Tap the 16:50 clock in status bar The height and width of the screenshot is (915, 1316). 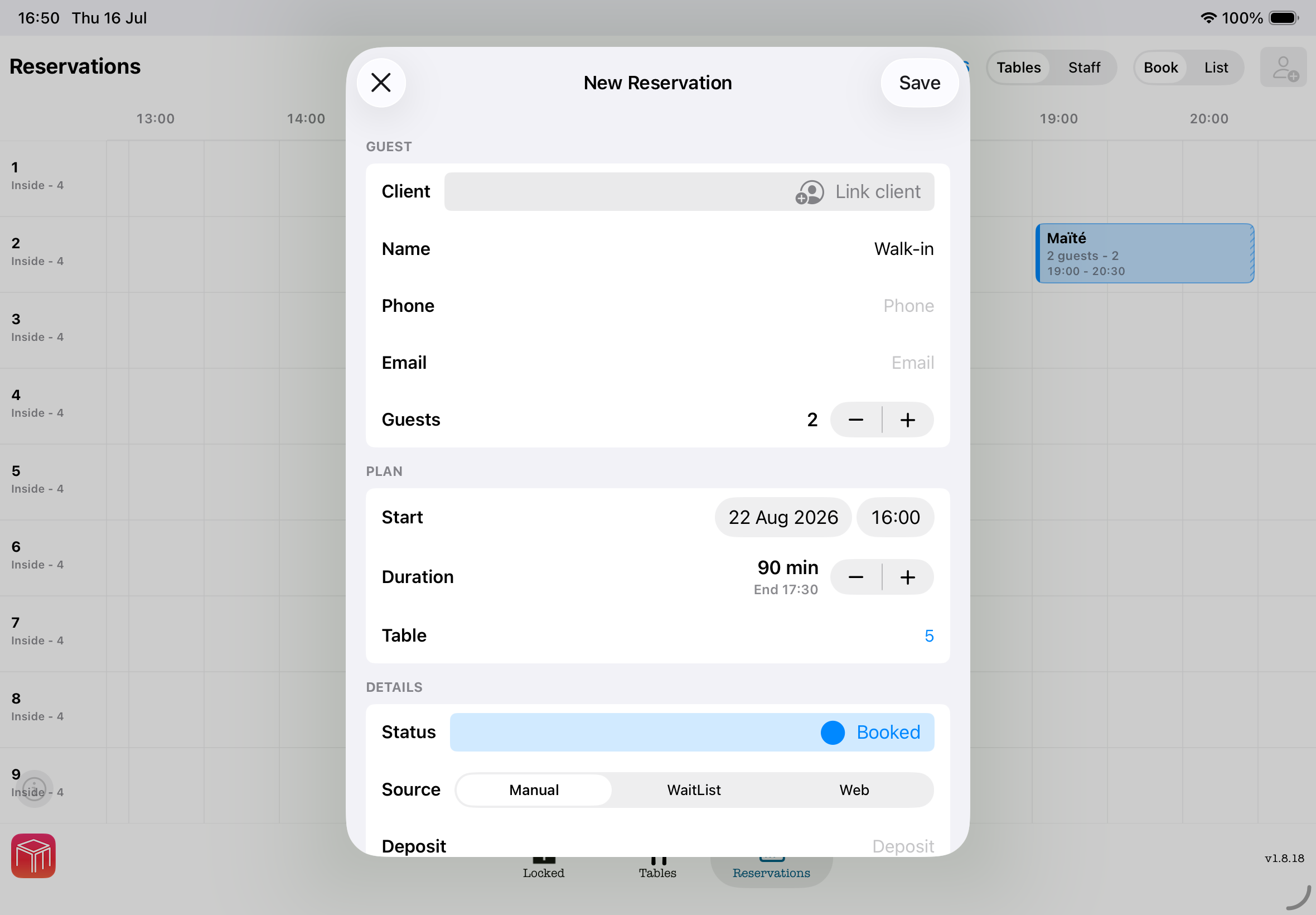[39, 18]
